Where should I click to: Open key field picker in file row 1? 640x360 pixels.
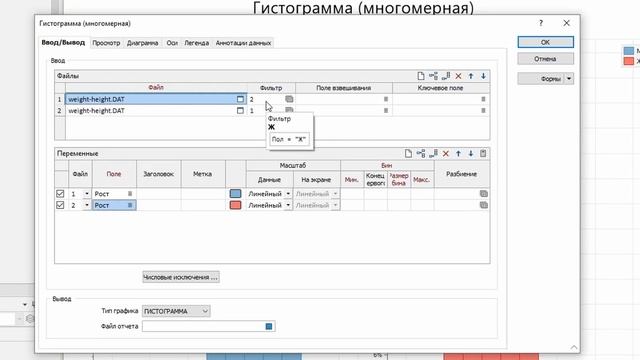coord(483,99)
